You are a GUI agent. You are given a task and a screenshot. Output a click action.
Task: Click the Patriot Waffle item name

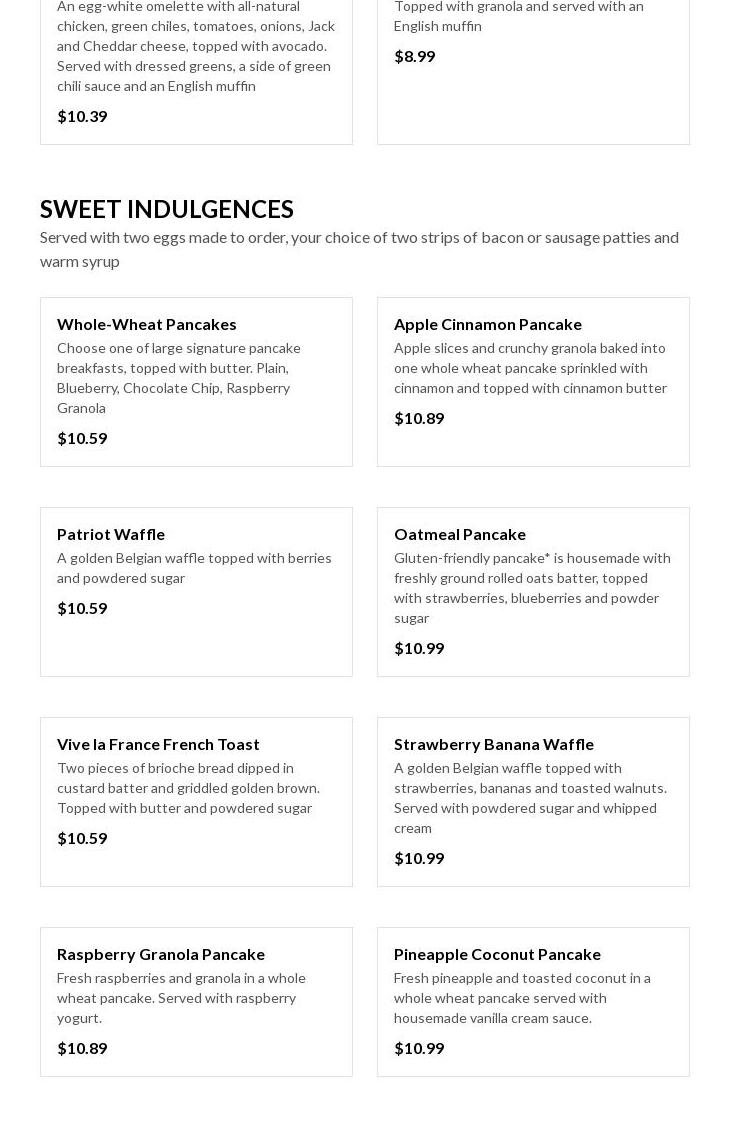[111, 534]
